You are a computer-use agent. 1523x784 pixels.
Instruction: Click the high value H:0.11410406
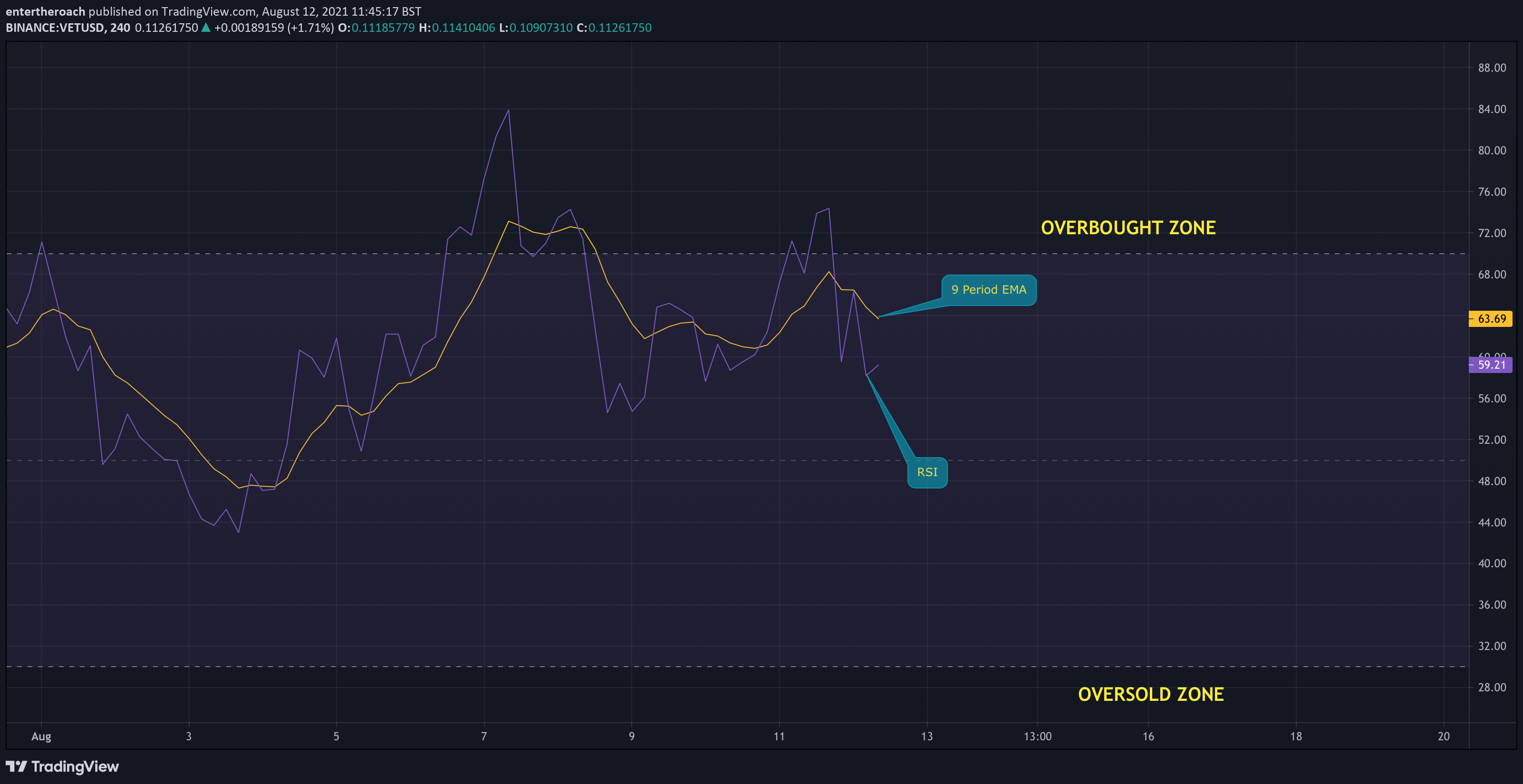click(456, 28)
